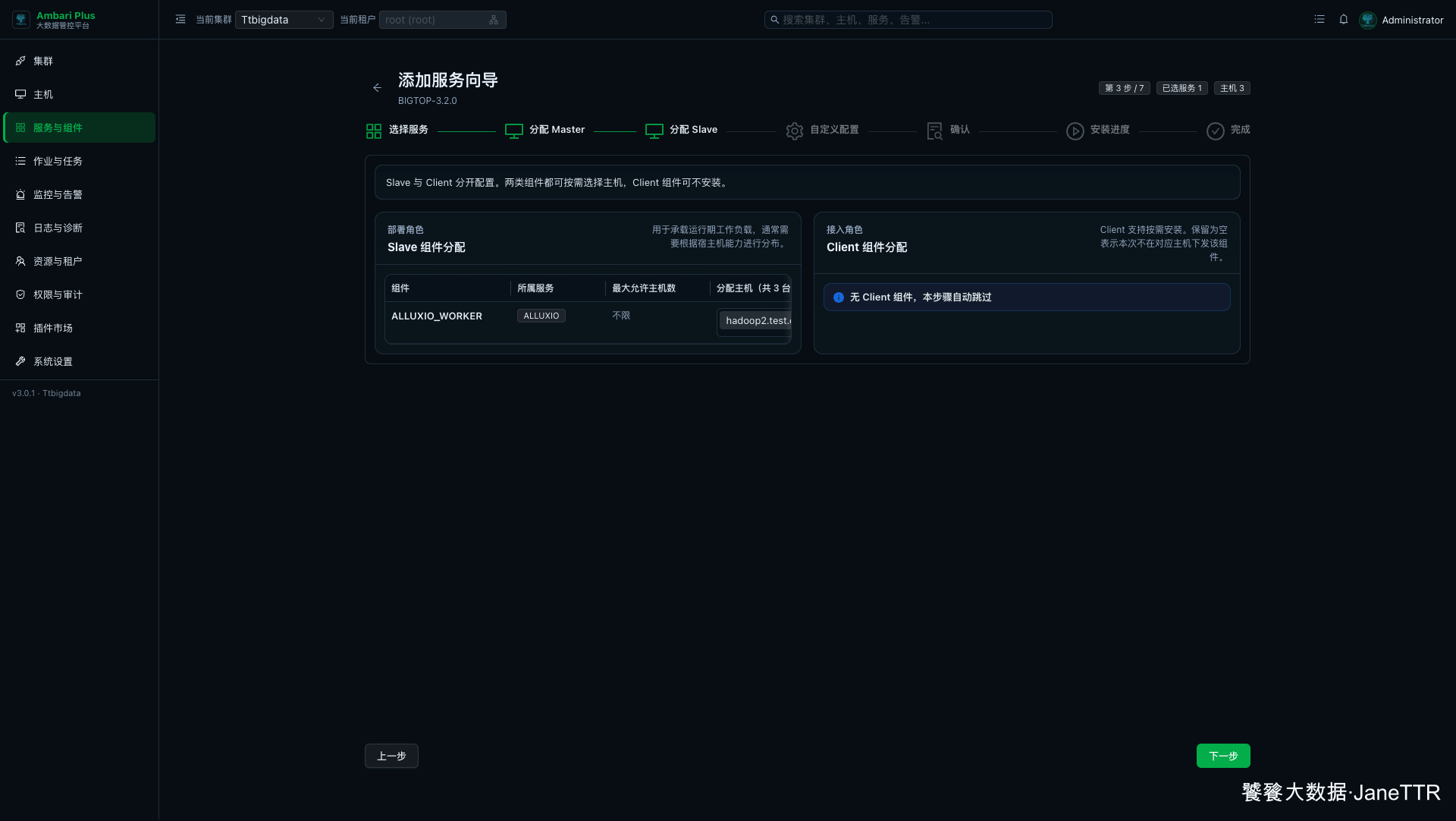Open 插件市场 sidebar item
This screenshot has height=821, width=1456.
pos(80,328)
